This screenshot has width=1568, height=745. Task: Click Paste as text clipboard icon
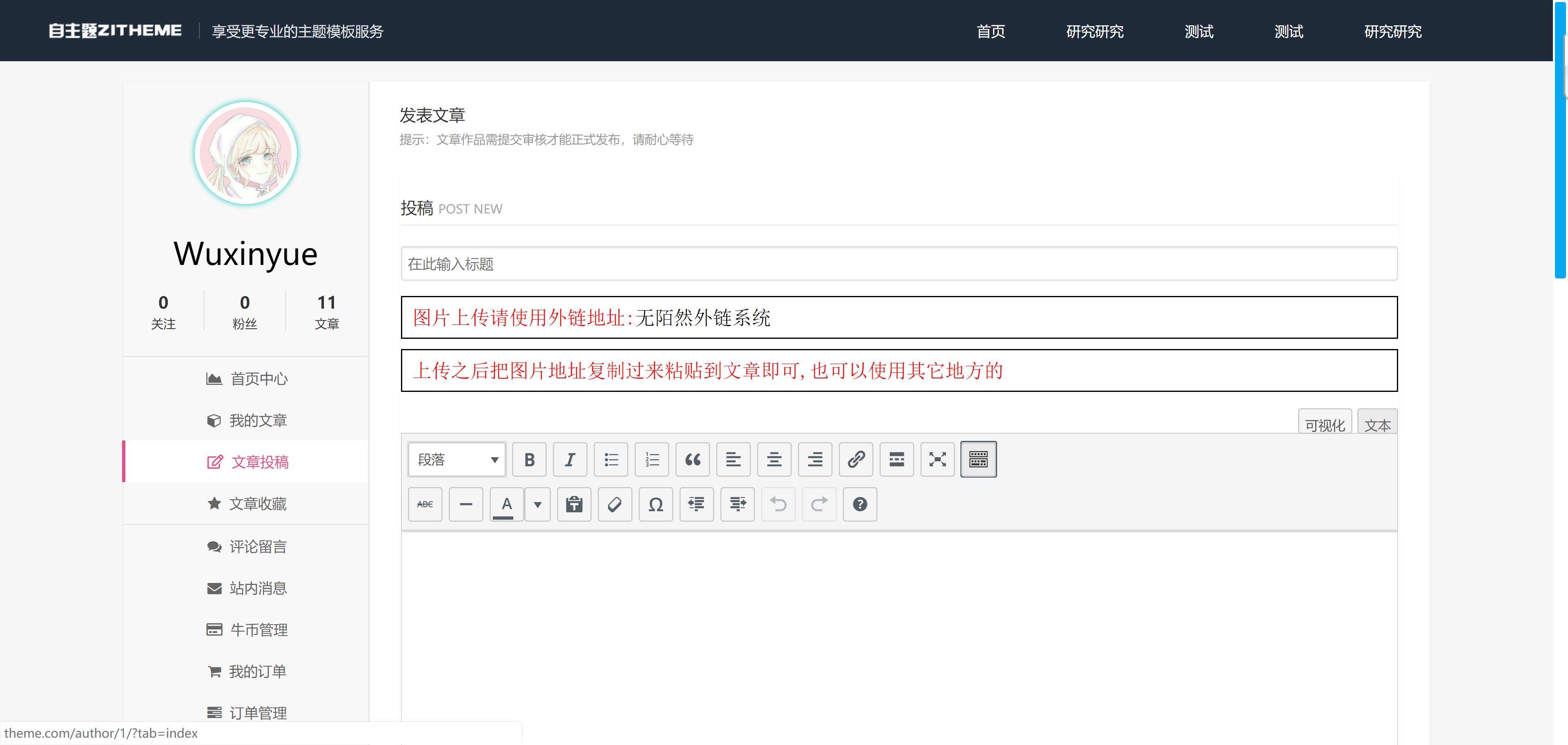(574, 505)
